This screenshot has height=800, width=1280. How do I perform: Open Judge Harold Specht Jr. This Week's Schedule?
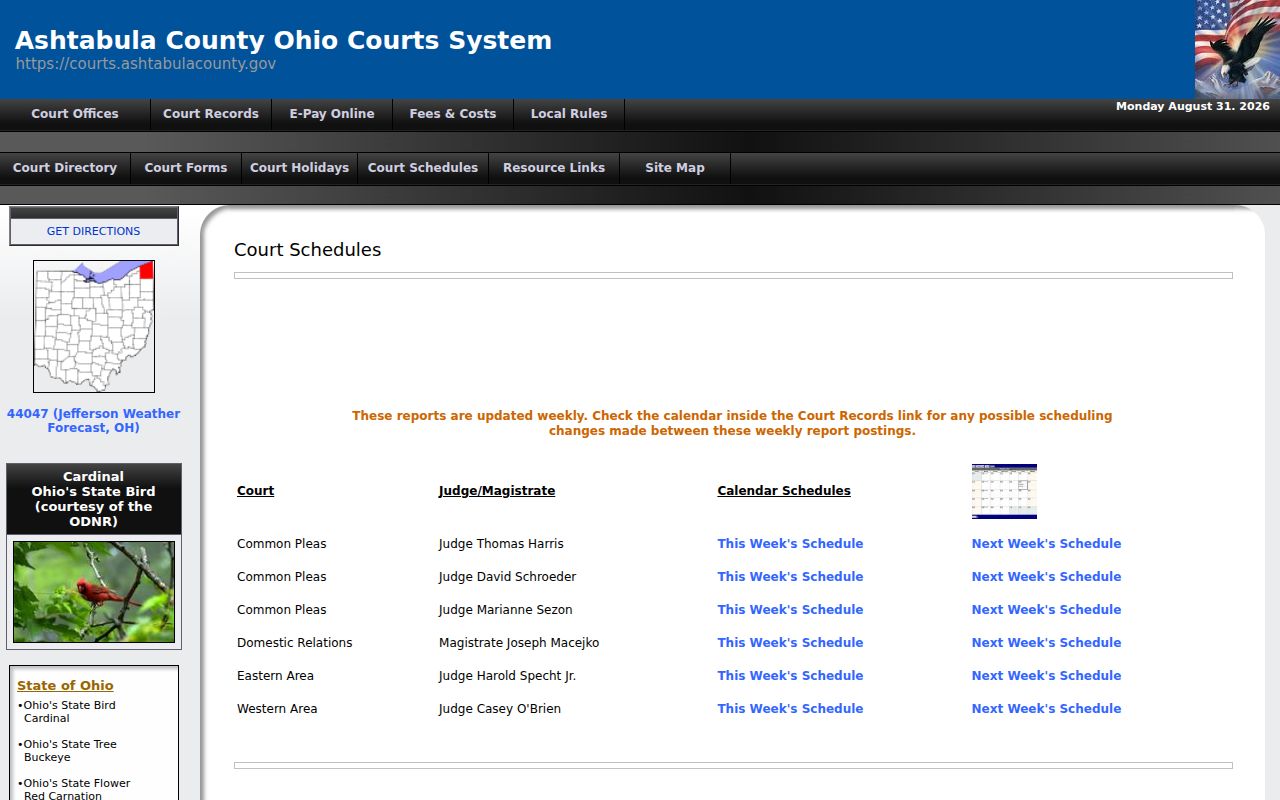point(790,676)
